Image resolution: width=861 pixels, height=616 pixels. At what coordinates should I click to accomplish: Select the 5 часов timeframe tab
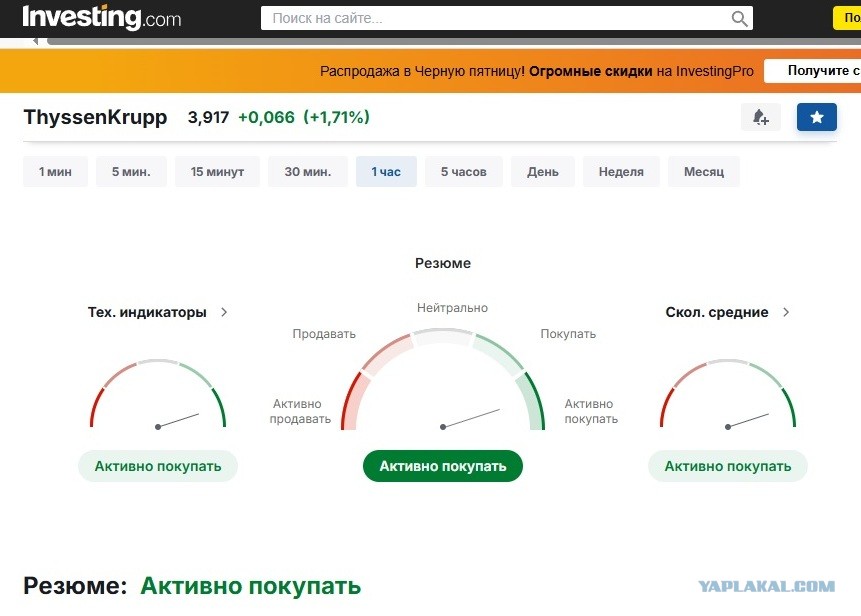463,171
